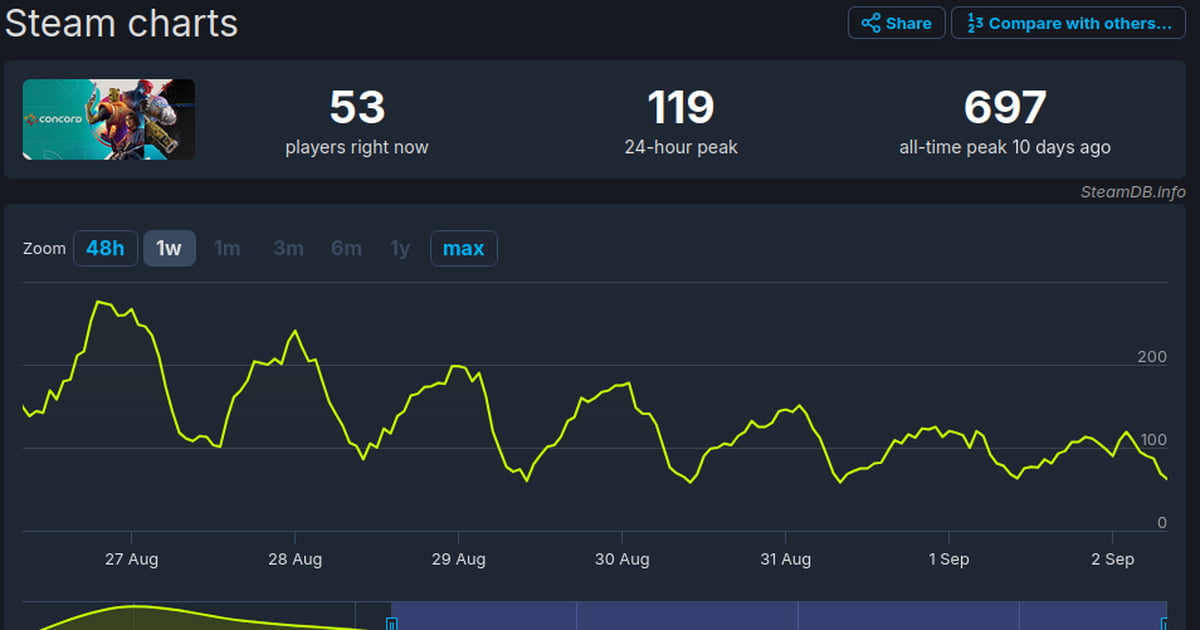Open Compare with others option
Viewport: 1200px width, 630px height.
1068,23
